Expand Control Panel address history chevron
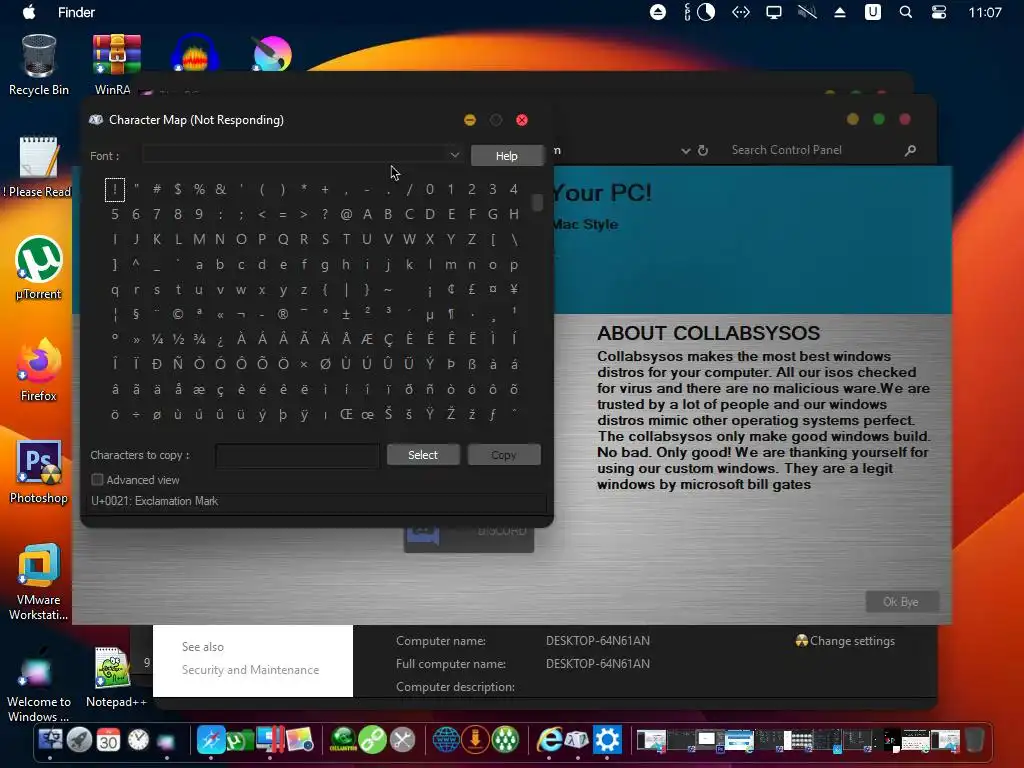 point(686,150)
